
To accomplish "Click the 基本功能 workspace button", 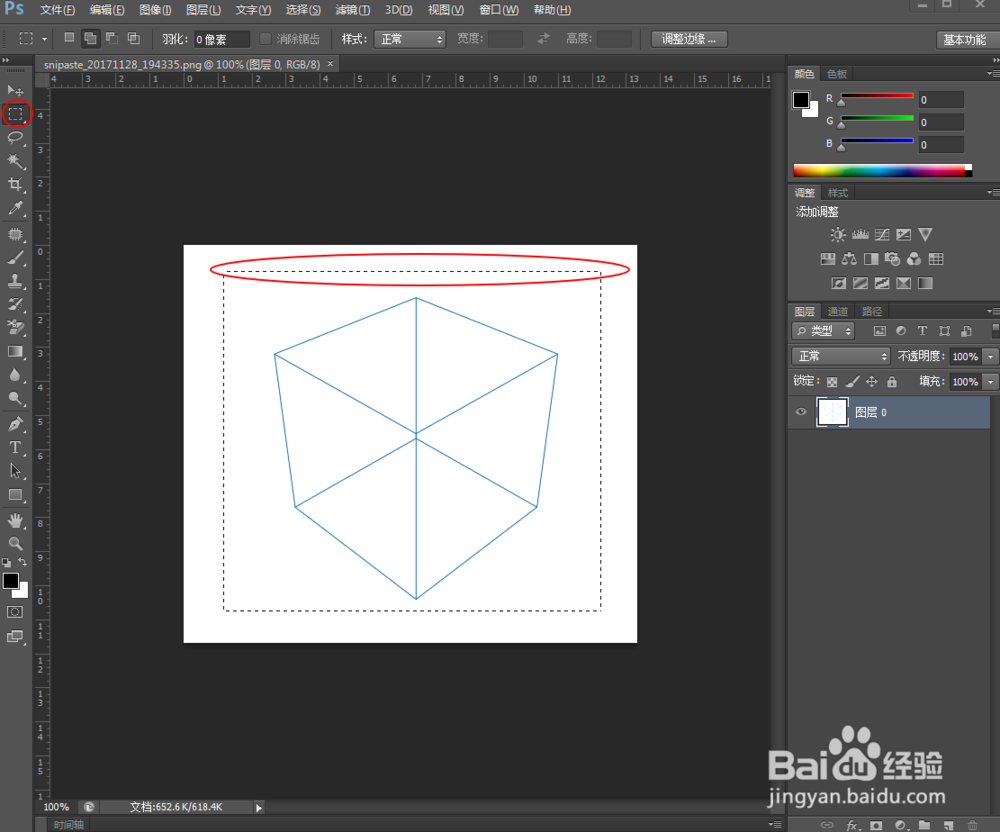I will (965, 40).
